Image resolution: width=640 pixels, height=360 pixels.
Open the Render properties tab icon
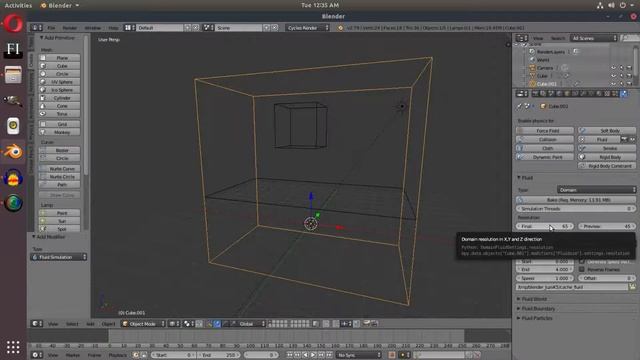coord(535,94)
